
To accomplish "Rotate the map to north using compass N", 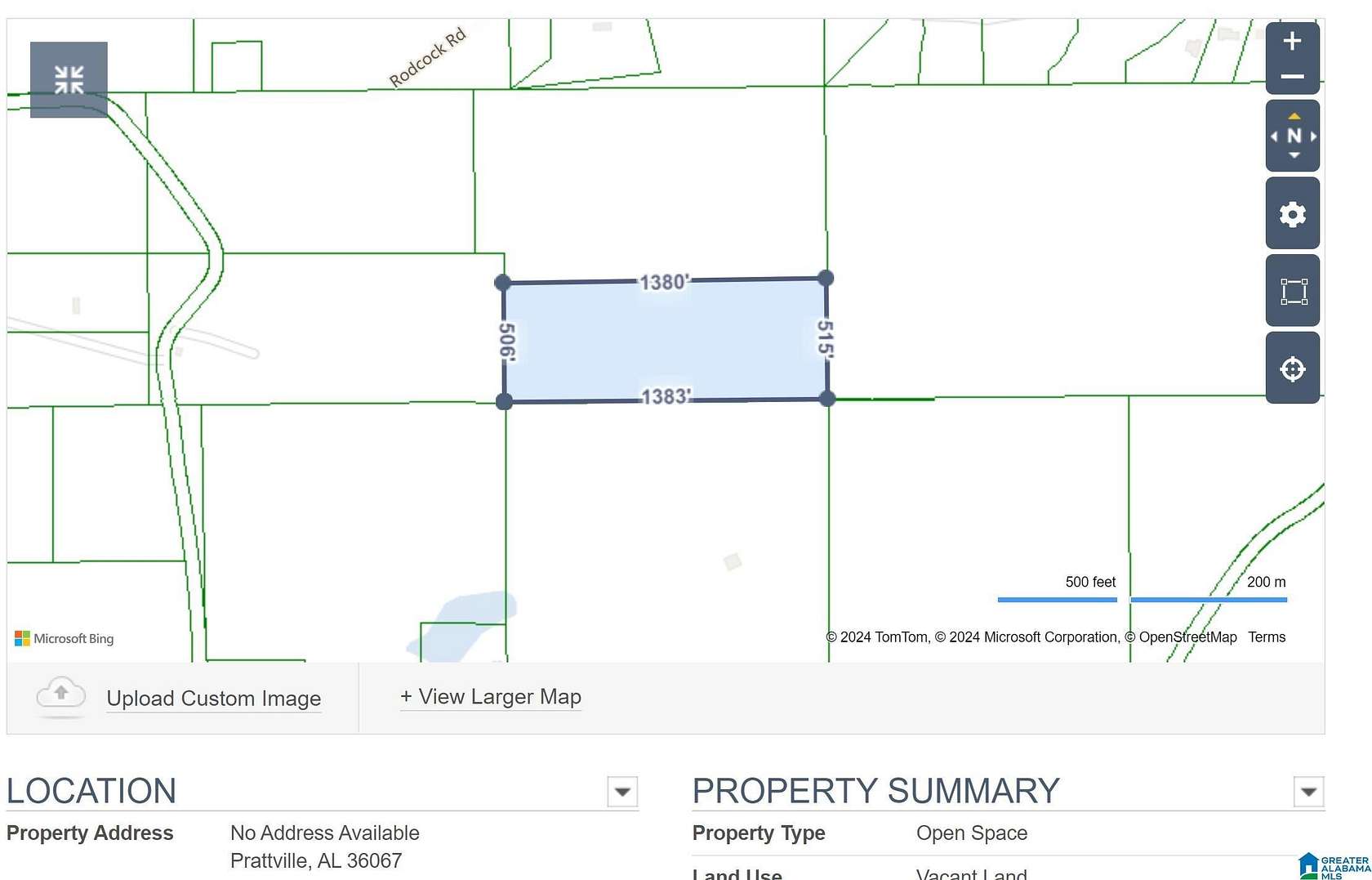I will pyautogui.click(x=1294, y=136).
